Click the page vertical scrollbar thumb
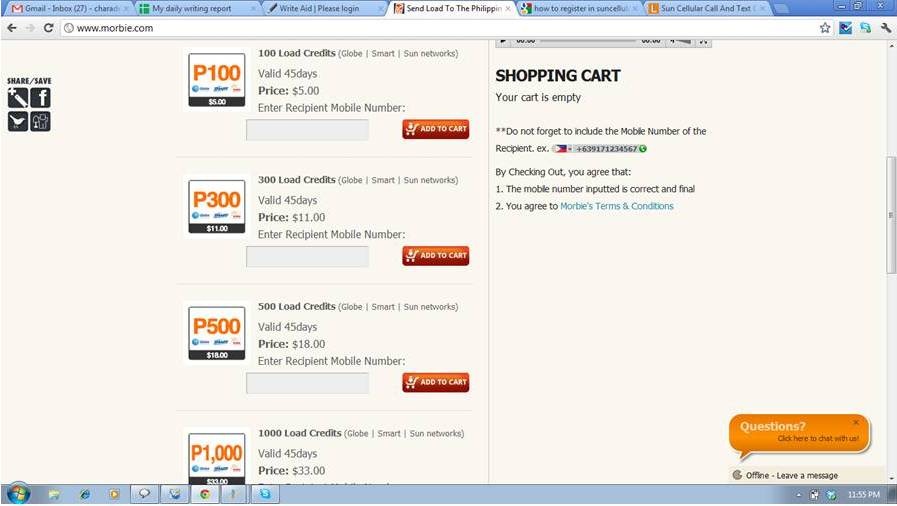 tap(891, 214)
